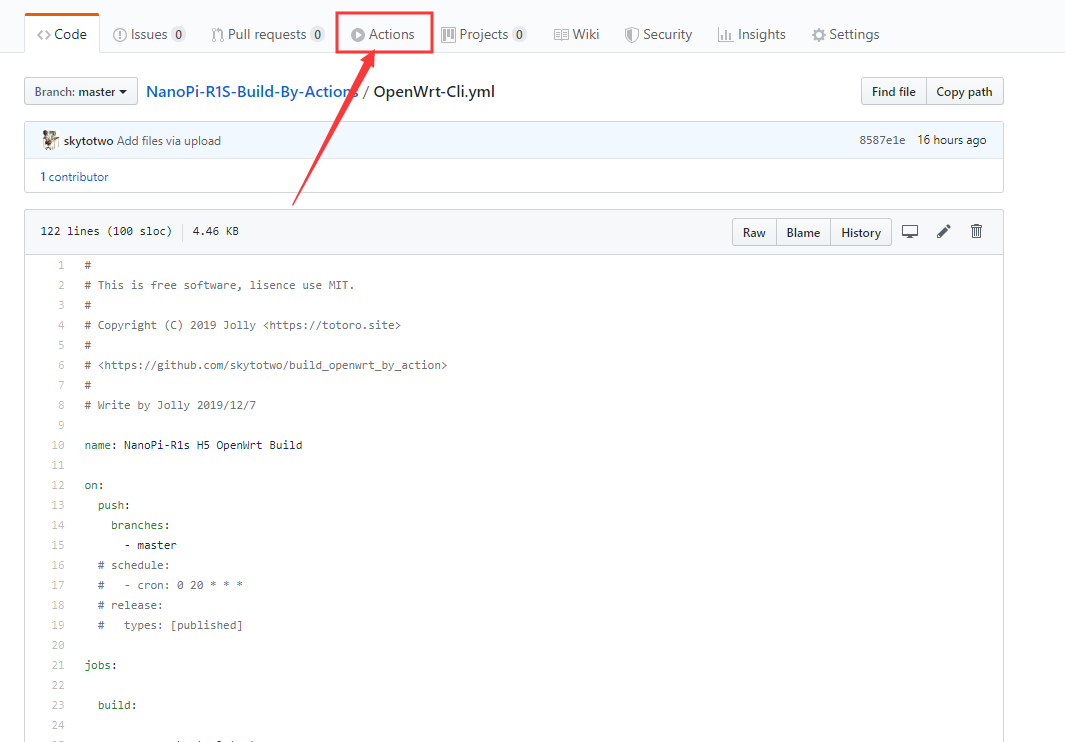
Task: View the Insights tab
Action: click(751, 34)
